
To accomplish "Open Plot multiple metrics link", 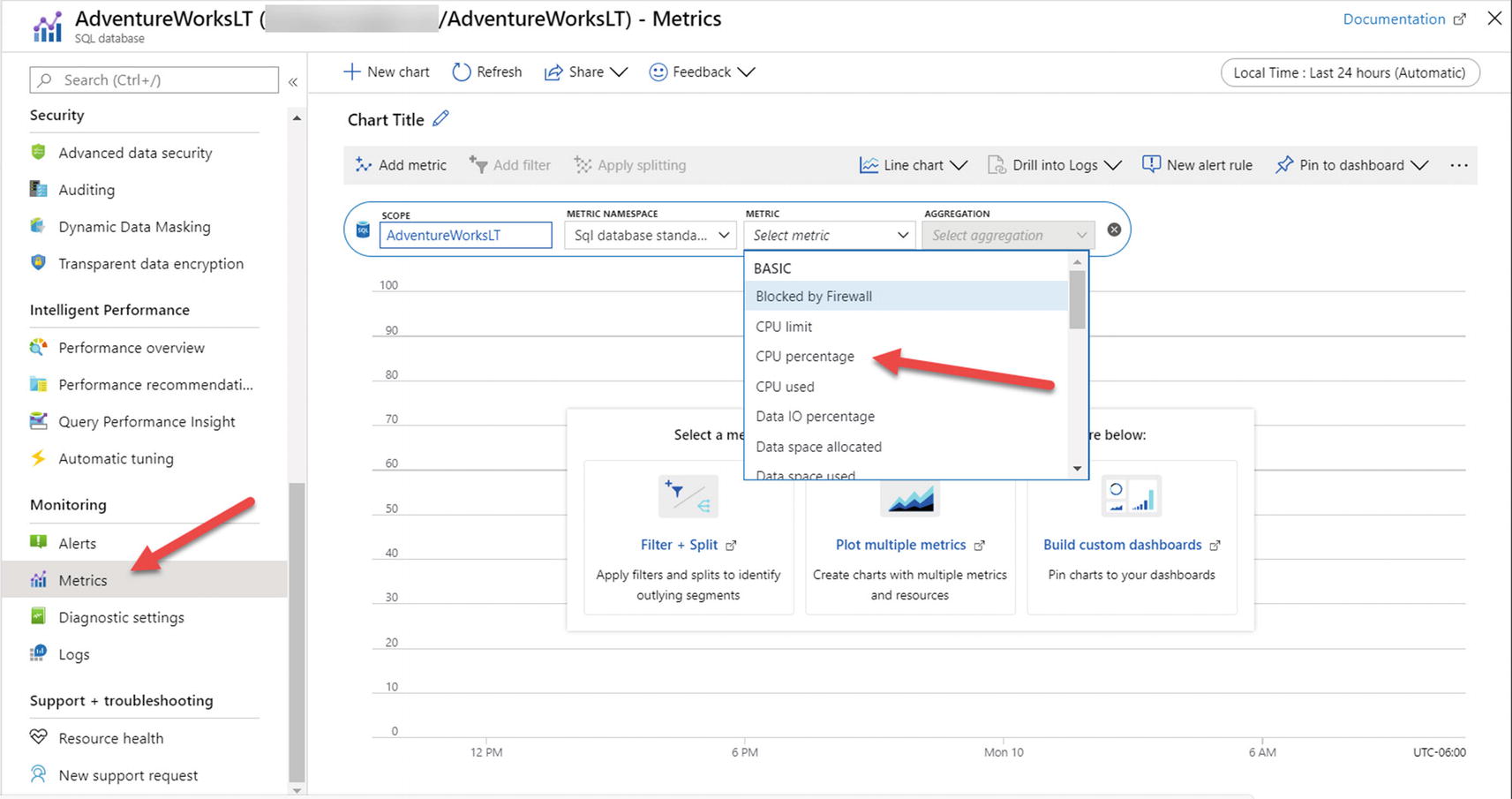I will pos(910,545).
